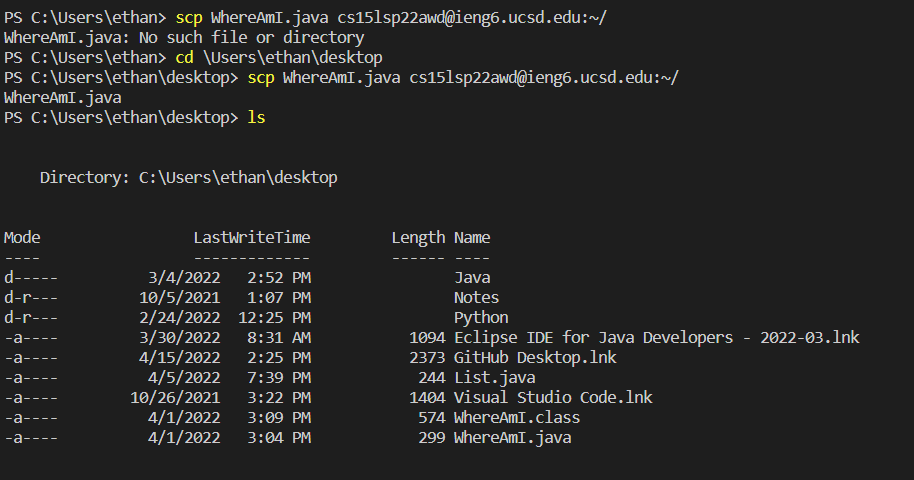Click the length value '299'
The image size is (914, 480).
tap(431, 438)
